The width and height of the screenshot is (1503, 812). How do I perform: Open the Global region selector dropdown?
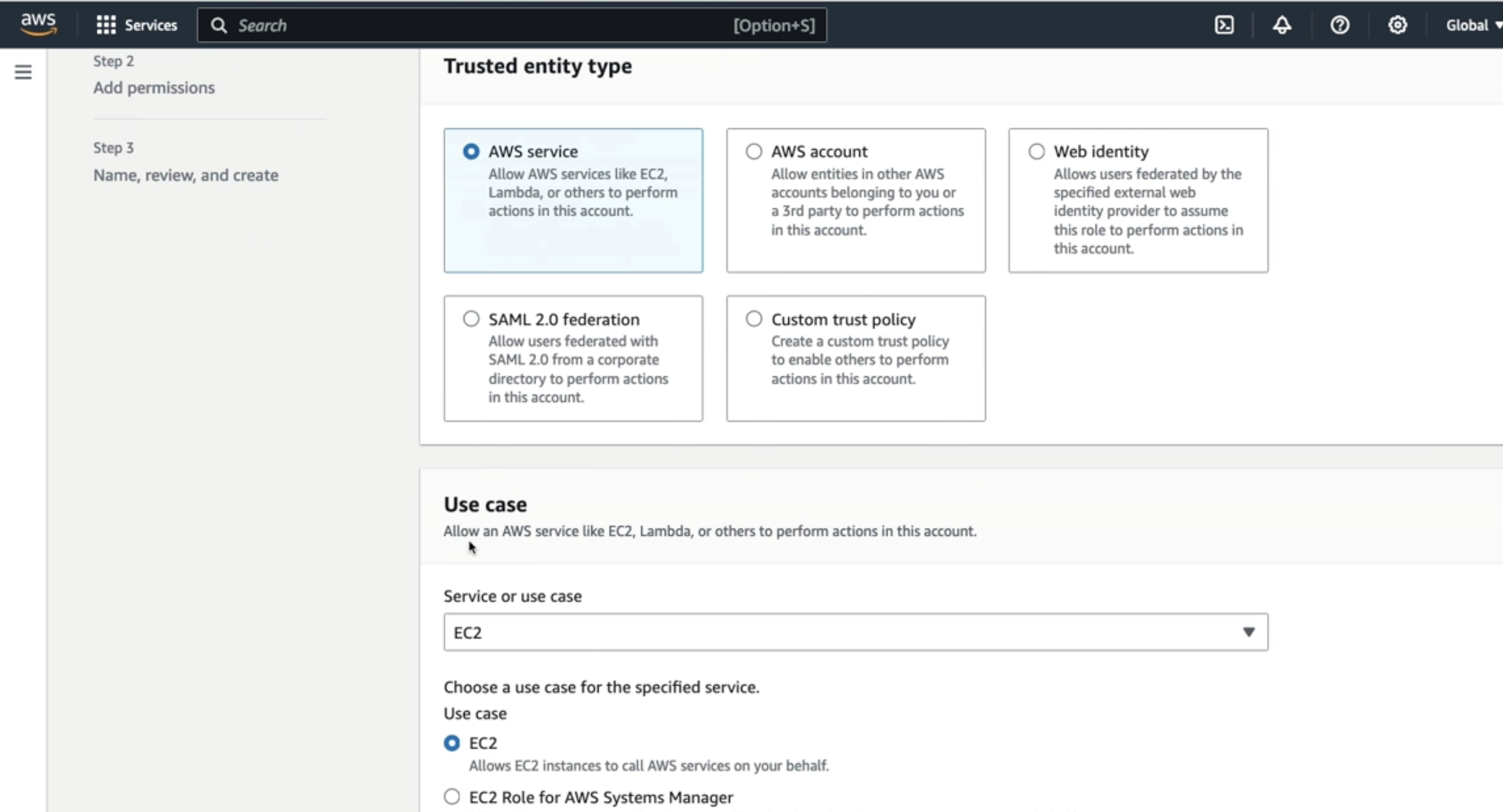[1468, 25]
